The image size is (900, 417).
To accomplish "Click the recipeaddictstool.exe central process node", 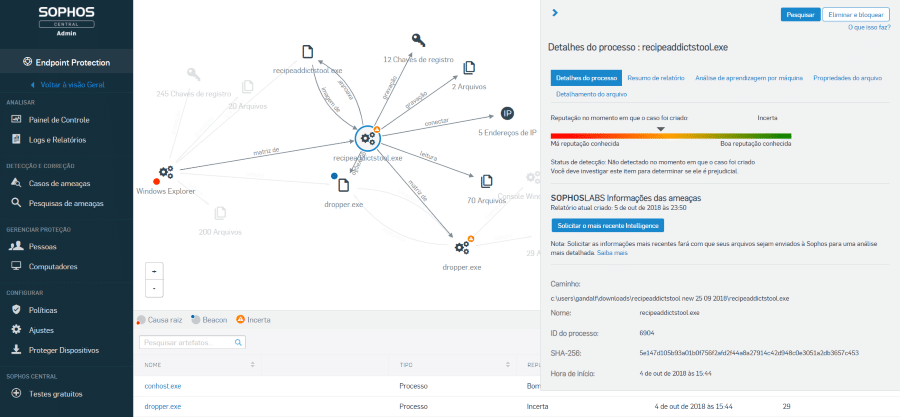I will click(367, 138).
